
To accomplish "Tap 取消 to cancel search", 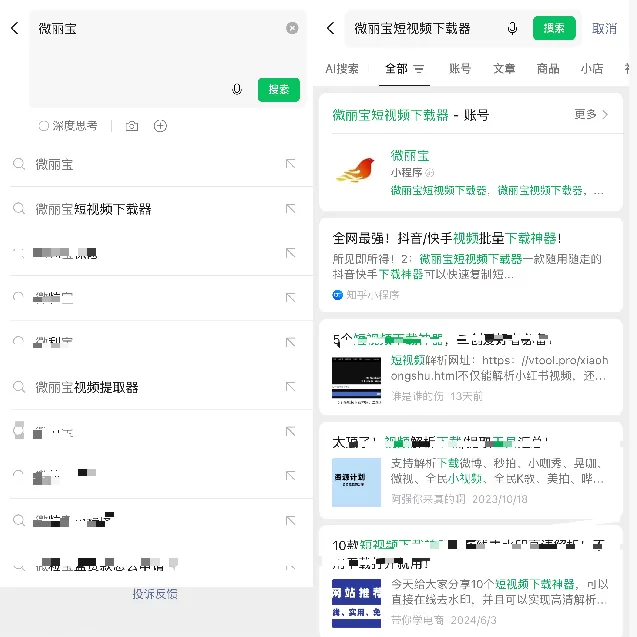I will click(604, 28).
